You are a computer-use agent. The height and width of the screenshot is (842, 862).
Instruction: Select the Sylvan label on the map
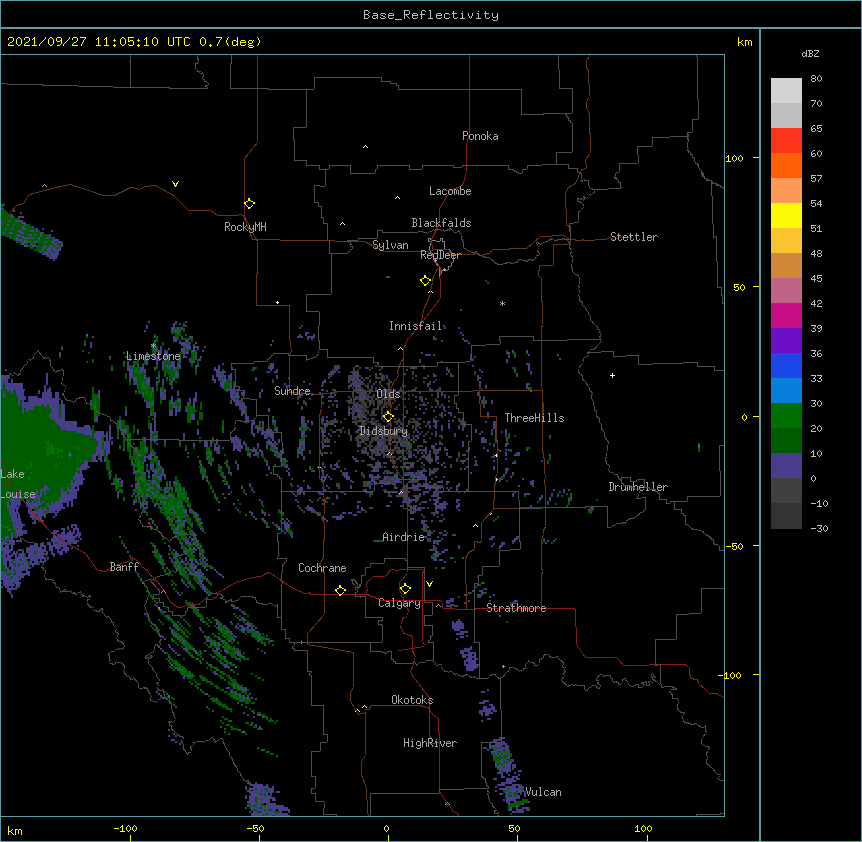click(x=390, y=245)
